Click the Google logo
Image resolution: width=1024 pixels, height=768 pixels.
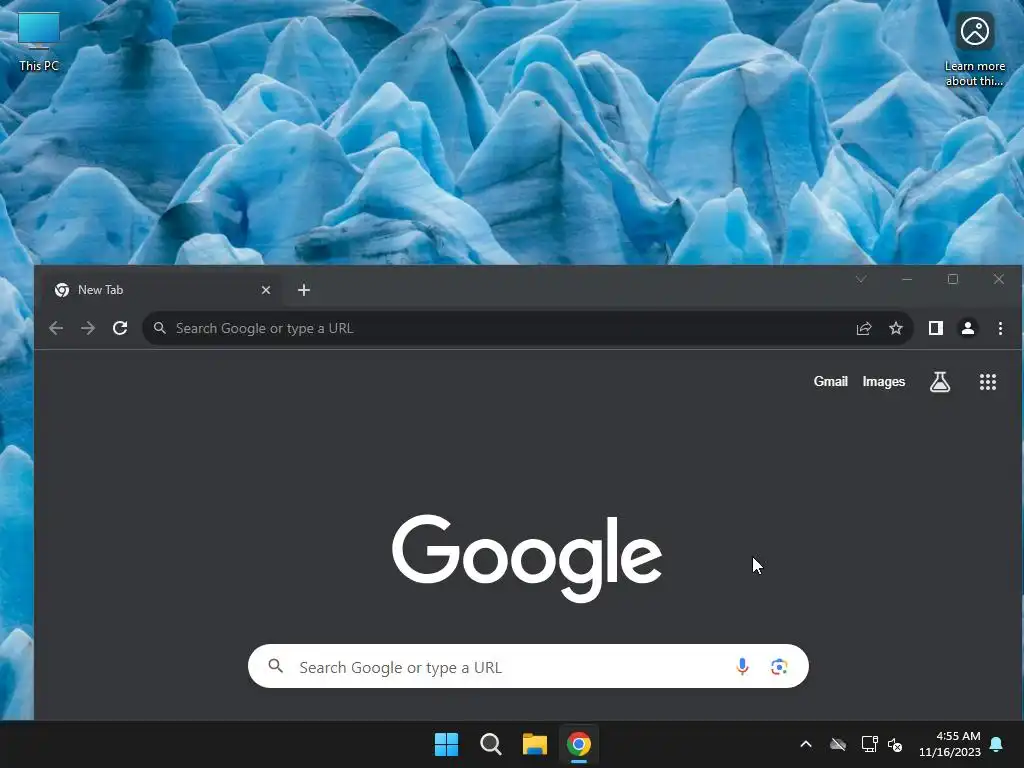[x=527, y=557]
